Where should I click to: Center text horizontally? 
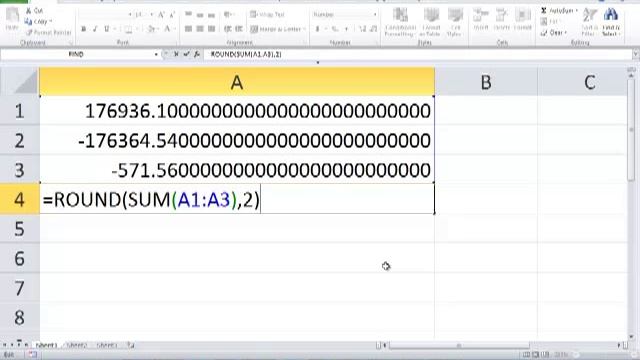pos(200,29)
